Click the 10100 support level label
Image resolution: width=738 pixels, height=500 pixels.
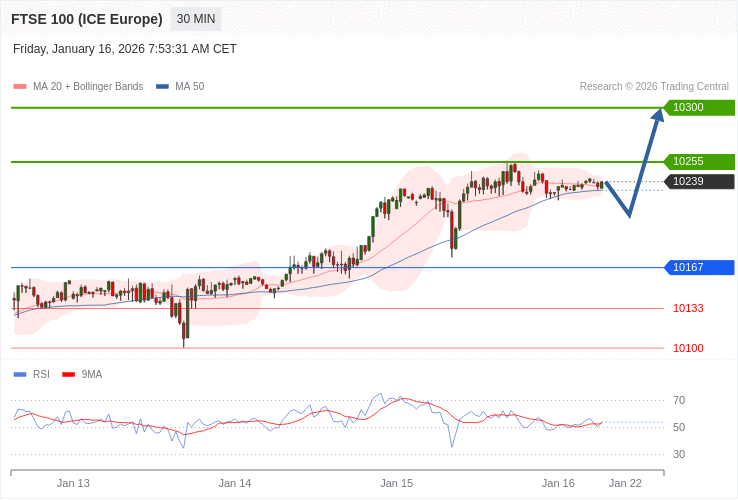[x=688, y=348]
